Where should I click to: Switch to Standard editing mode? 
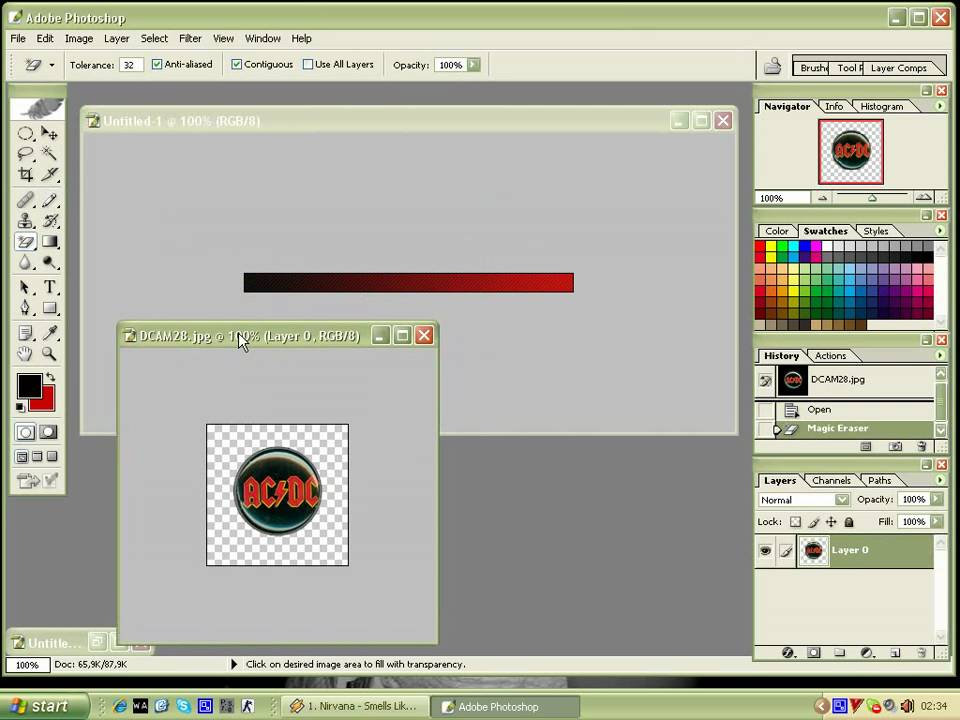(x=25, y=432)
